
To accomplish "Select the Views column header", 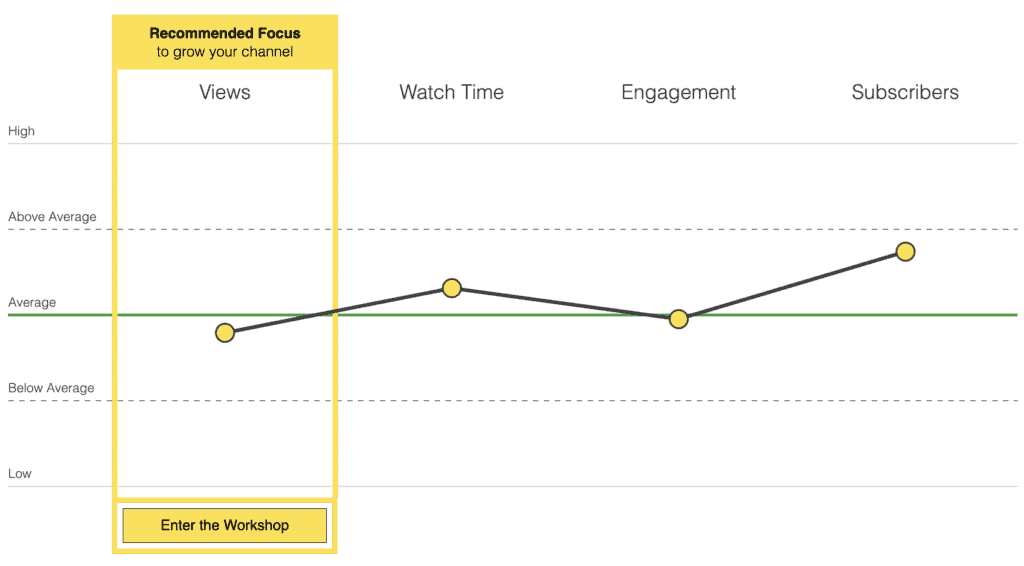I will tap(225, 92).
